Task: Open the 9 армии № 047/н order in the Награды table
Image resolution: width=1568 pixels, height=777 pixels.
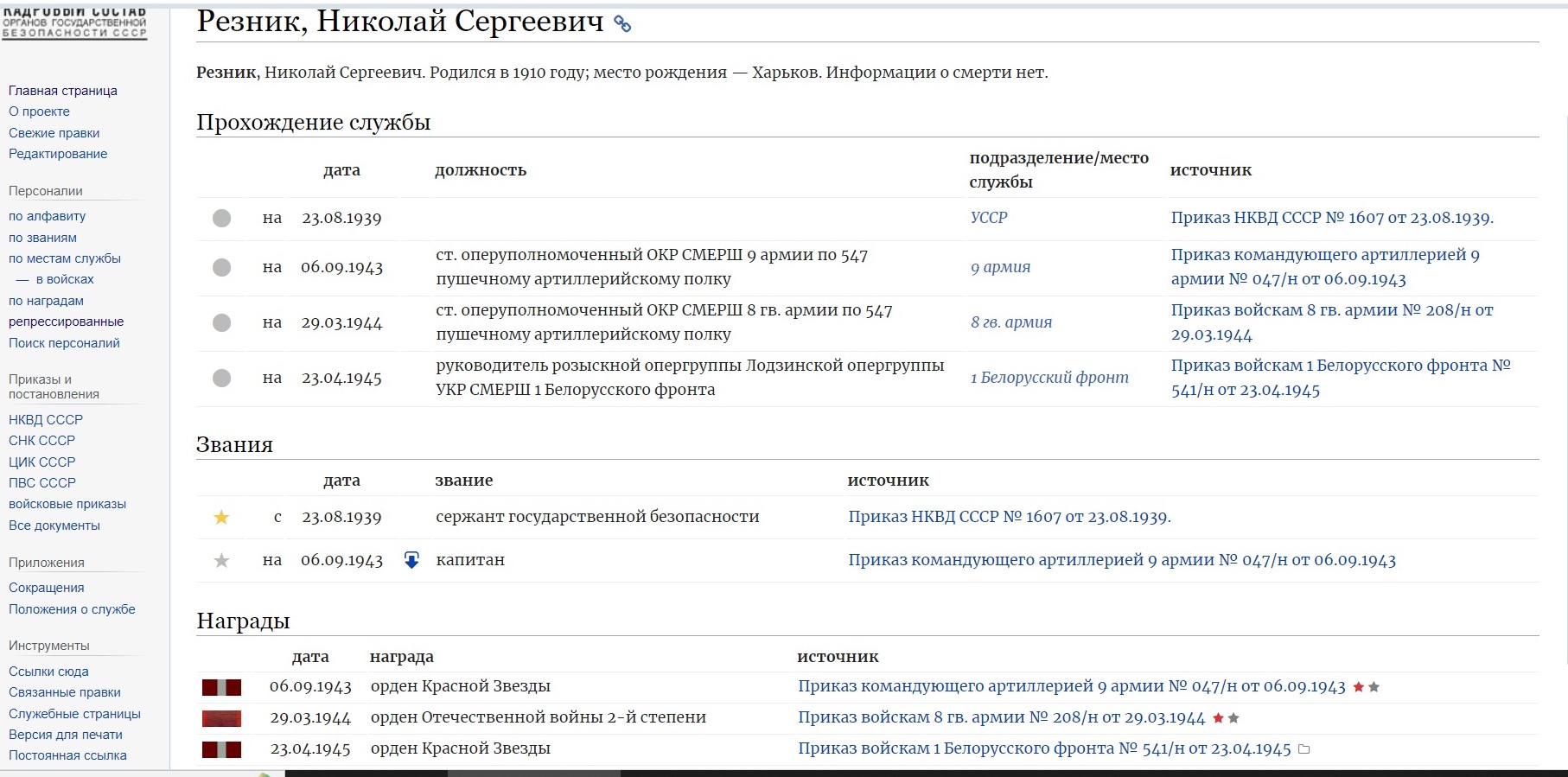Action: pos(1072,687)
